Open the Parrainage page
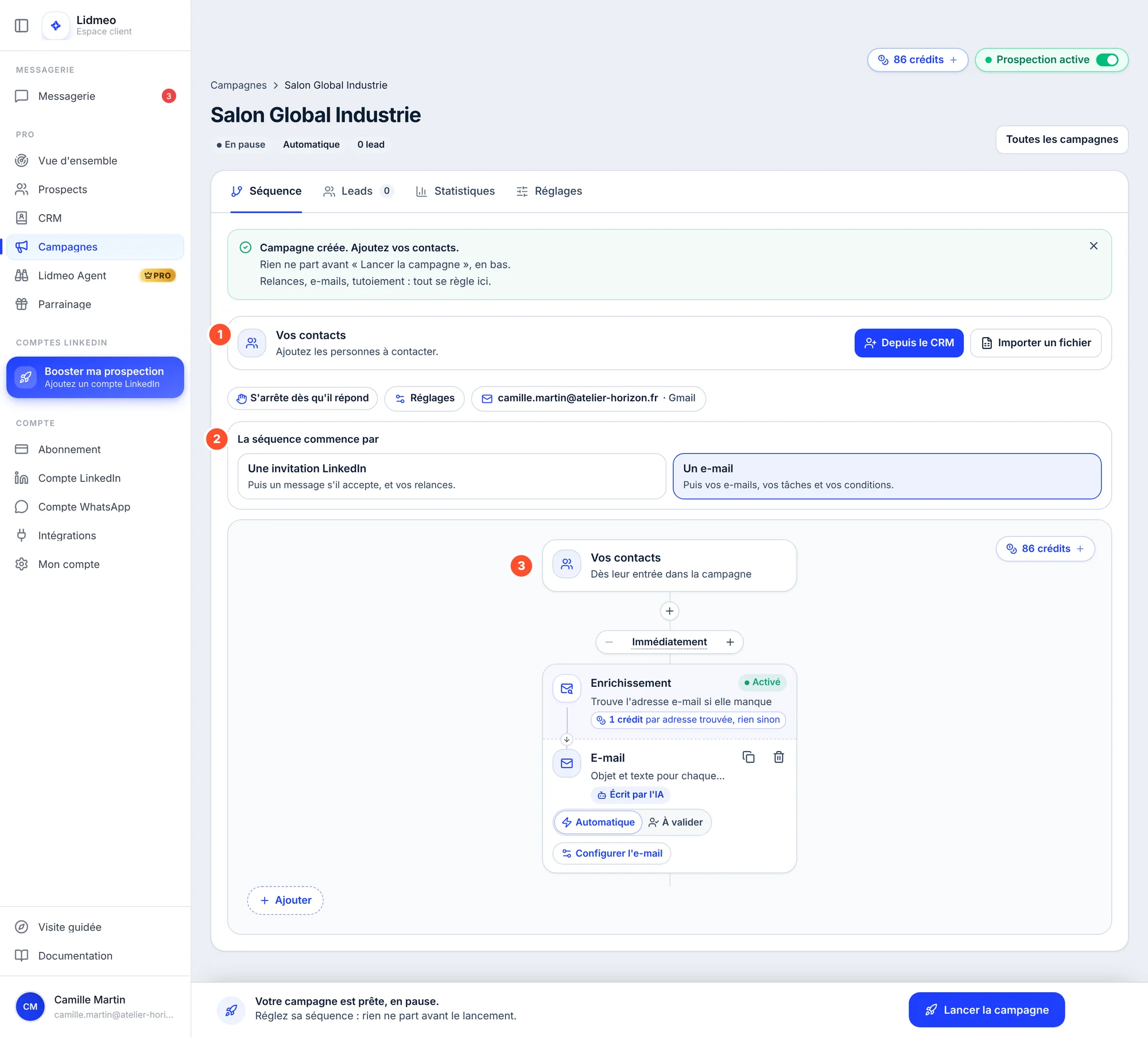1148x1037 pixels. coord(95,304)
